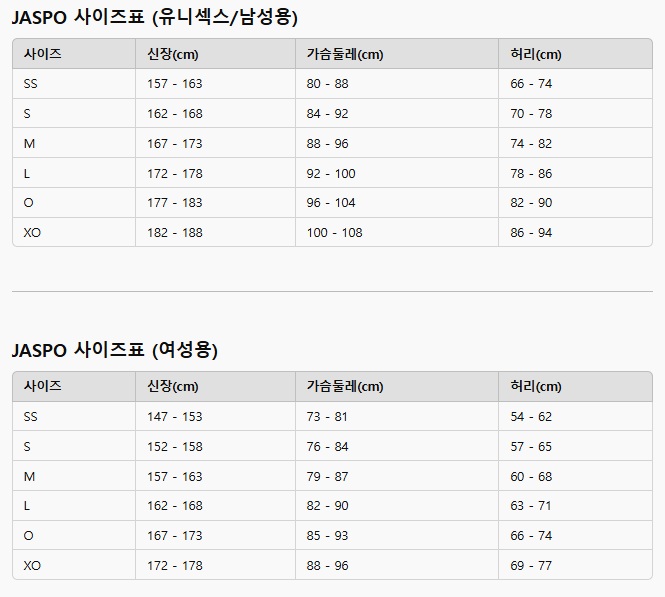Click the unisex/men's JASPO 사이즈표 heading

coord(155,17)
